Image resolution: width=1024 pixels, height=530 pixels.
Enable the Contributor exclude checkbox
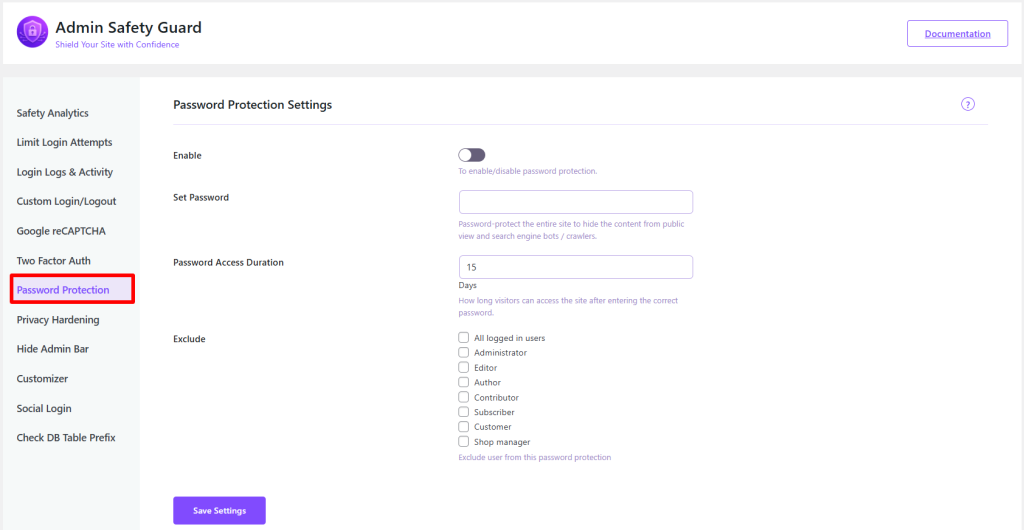(x=464, y=397)
